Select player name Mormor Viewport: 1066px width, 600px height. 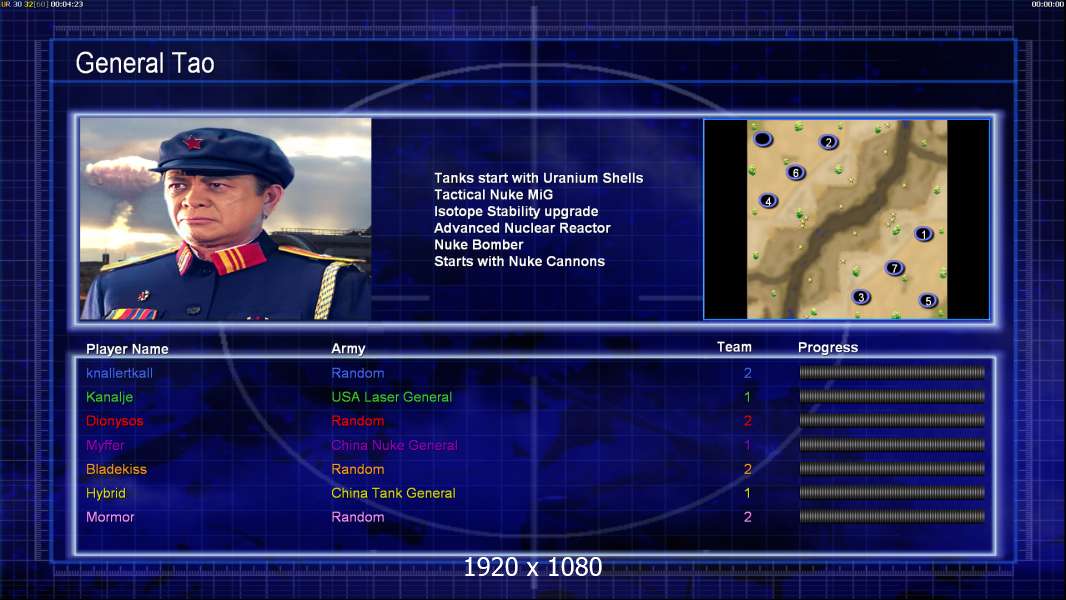coord(110,517)
